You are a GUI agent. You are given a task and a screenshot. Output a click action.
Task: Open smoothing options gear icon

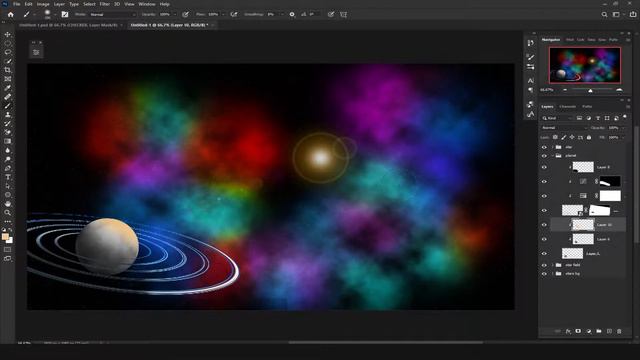pyautogui.click(x=292, y=14)
